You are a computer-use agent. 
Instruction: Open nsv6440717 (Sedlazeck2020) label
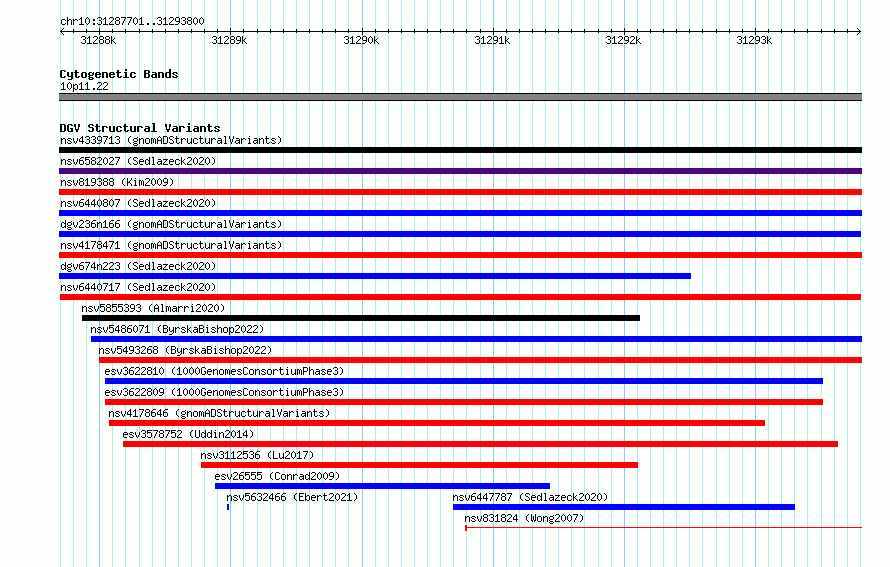138,287
